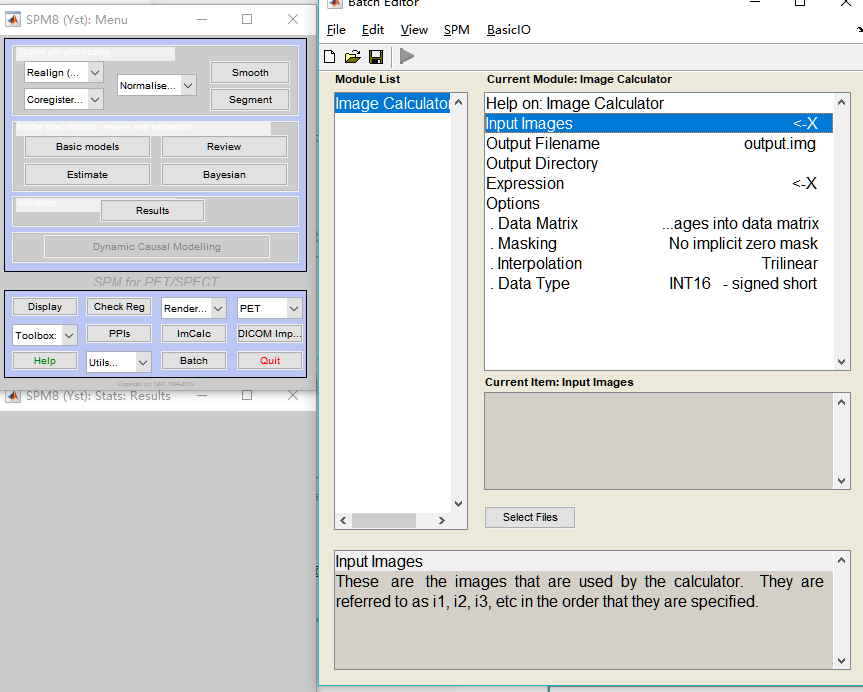The height and width of the screenshot is (692, 863).
Task: Open Basic models
Action: pyautogui.click(x=88, y=146)
